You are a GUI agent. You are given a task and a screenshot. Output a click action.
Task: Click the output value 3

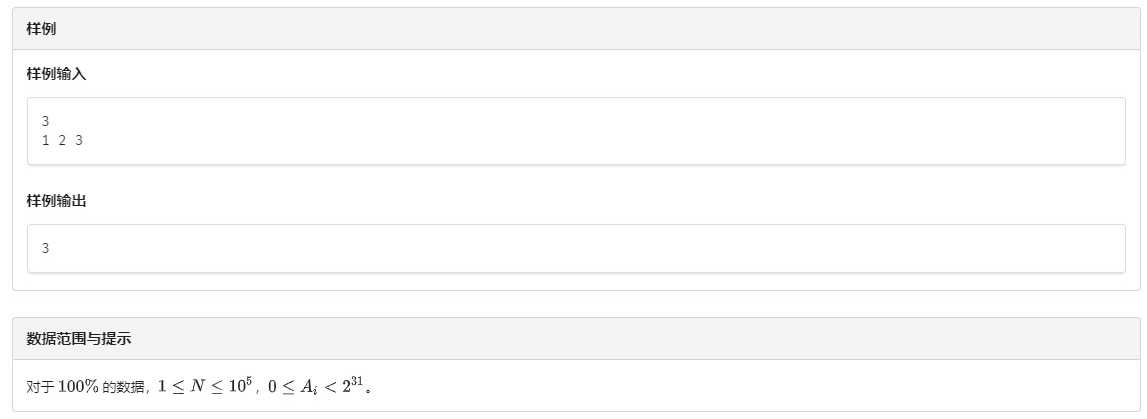pos(45,249)
